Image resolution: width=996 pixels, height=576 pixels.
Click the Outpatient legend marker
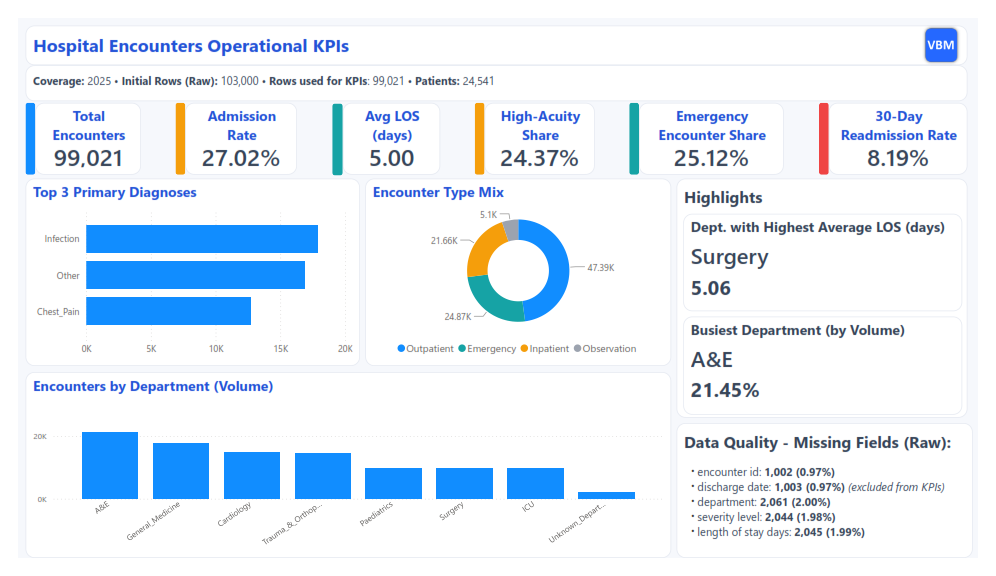tap(401, 349)
